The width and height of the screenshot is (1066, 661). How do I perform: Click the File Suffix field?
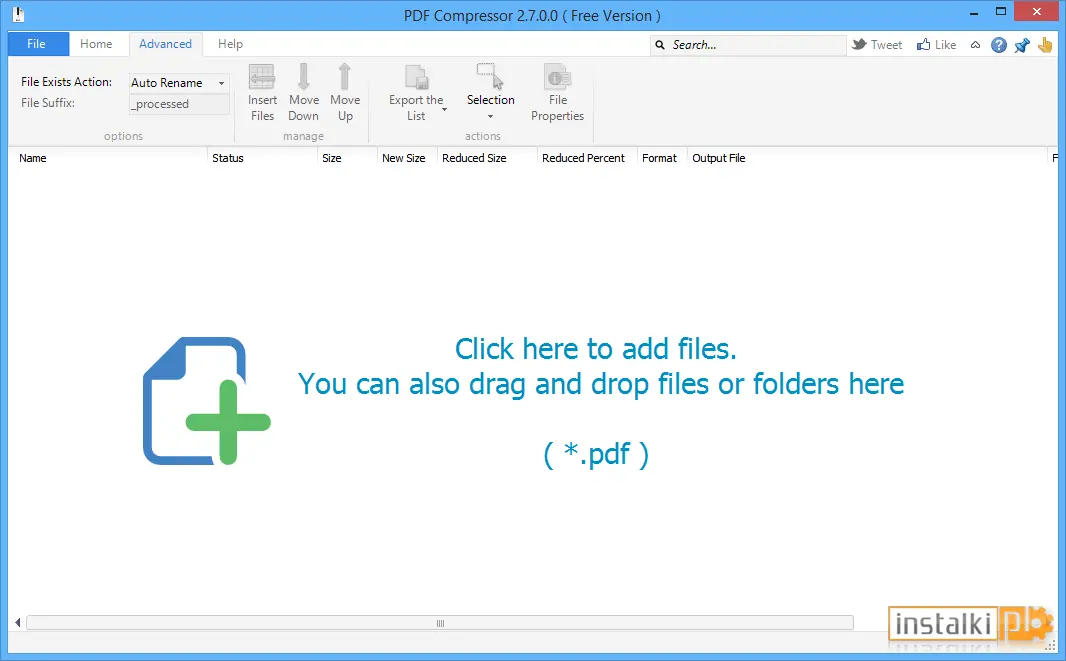pos(179,104)
